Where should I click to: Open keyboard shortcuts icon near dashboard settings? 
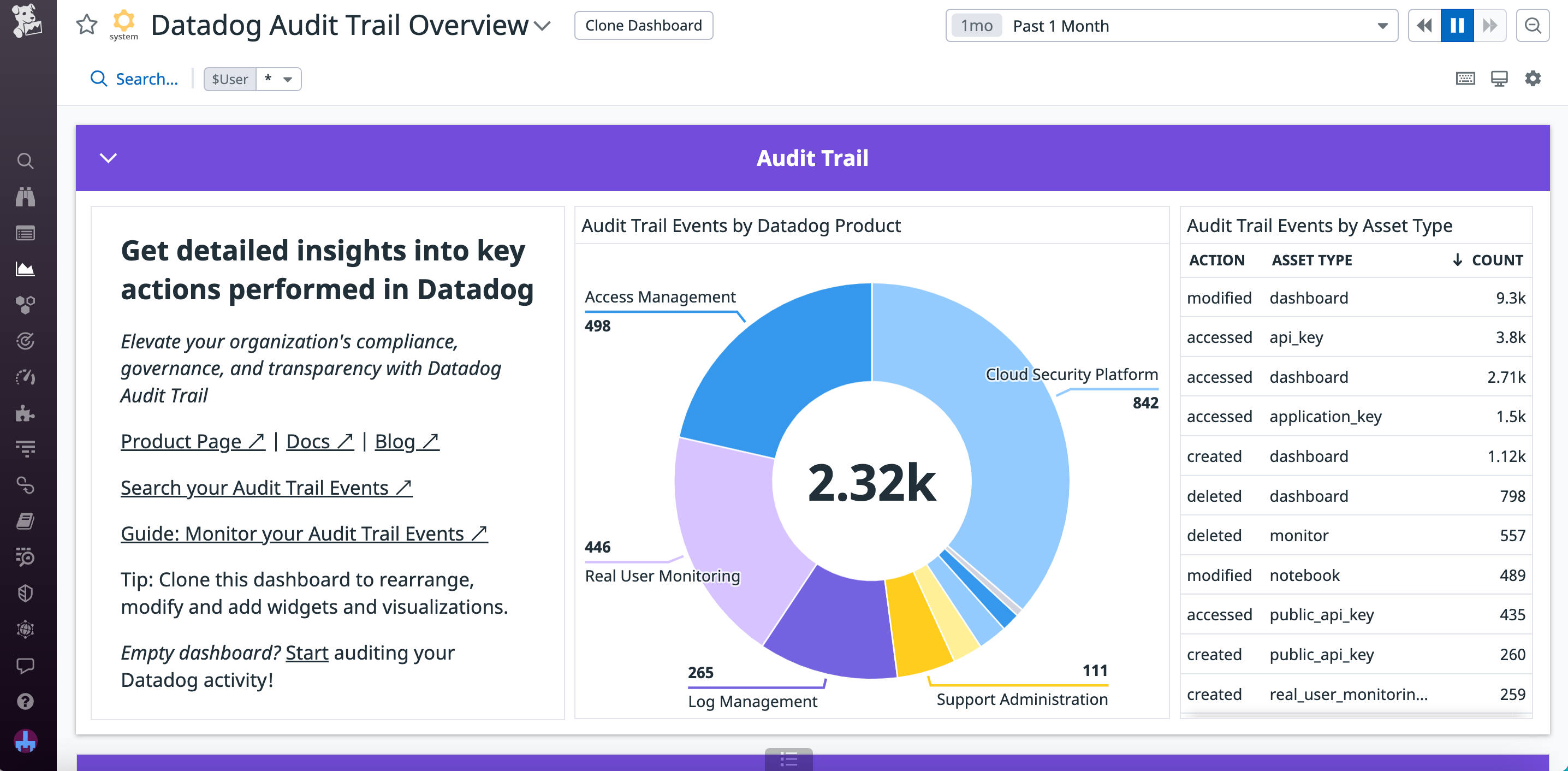pyautogui.click(x=1466, y=79)
